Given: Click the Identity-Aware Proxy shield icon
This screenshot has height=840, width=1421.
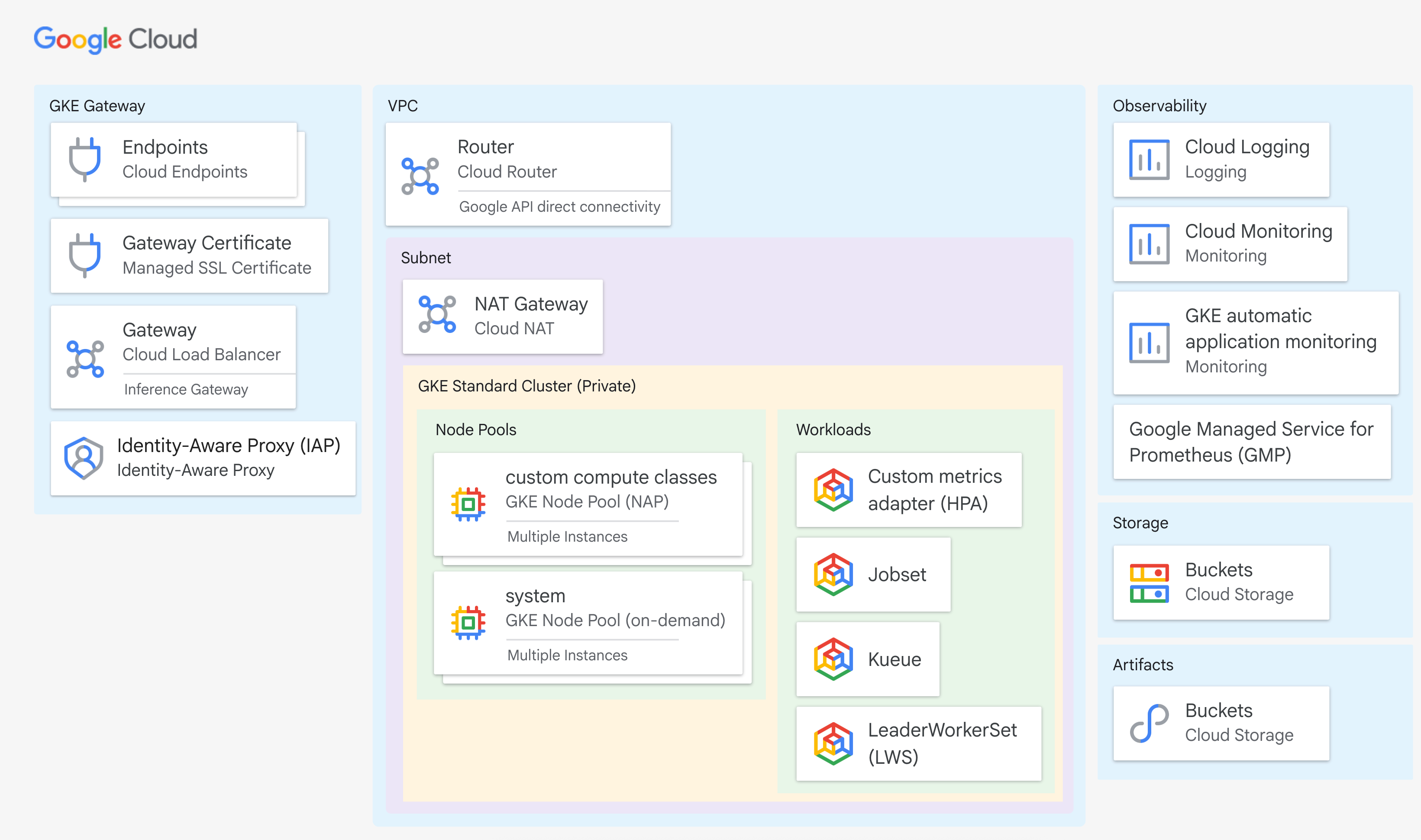Looking at the screenshot, I should pos(84,458).
